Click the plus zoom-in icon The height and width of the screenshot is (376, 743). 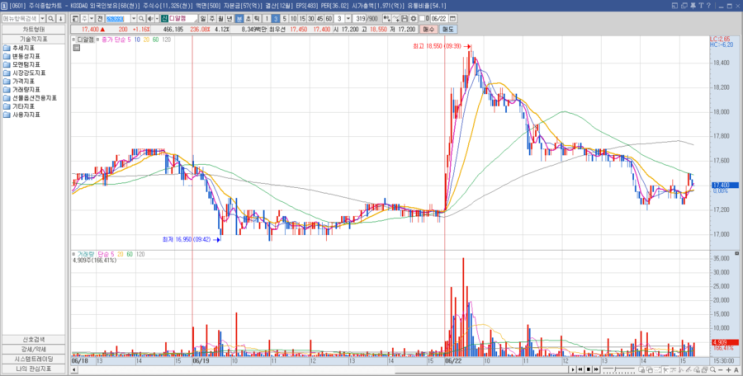[728, 369]
